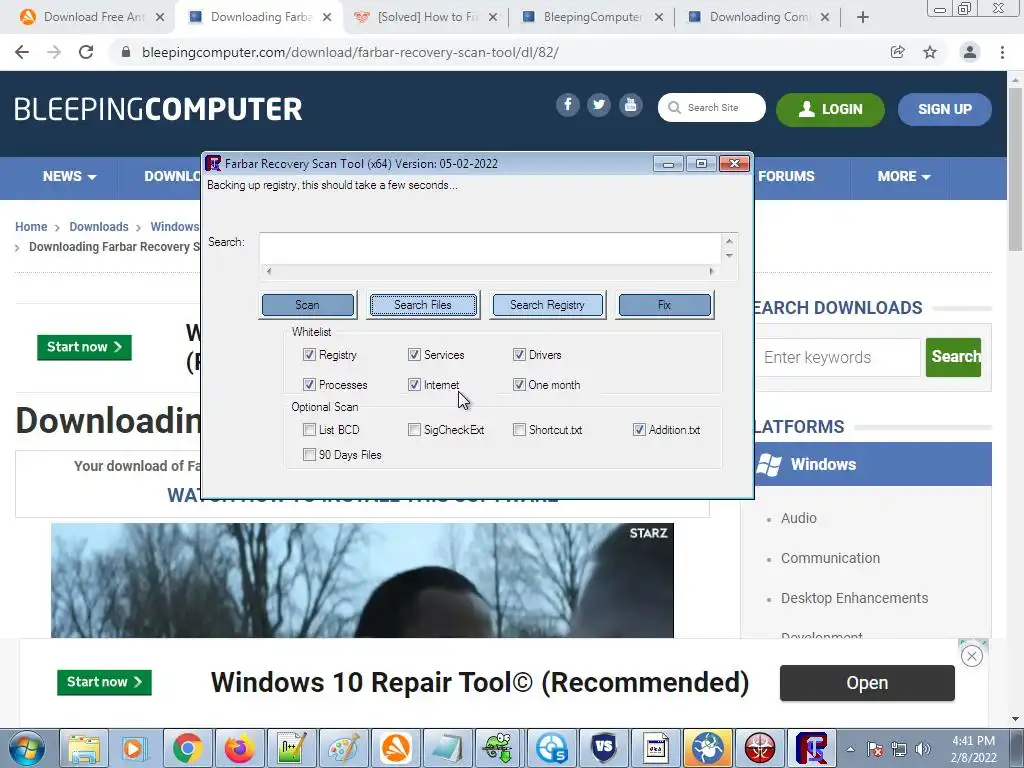Click the SIGN UP button

point(945,109)
